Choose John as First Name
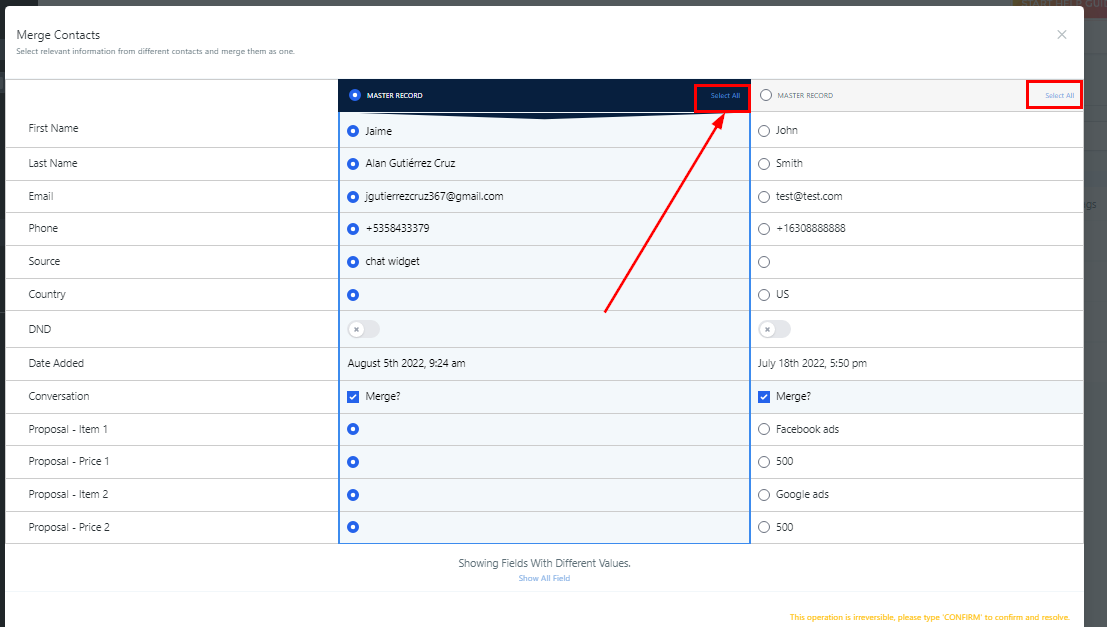The width and height of the screenshot is (1107, 627). point(765,131)
